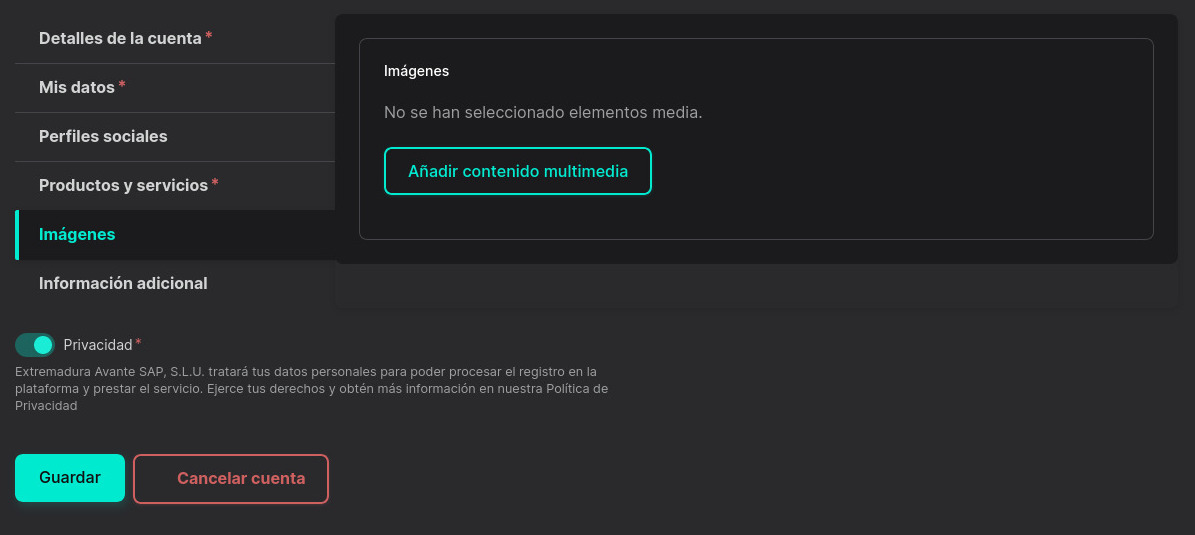Go to Productos y servicios tab
Screen dimensions: 1195x535
[x=123, y=185]
